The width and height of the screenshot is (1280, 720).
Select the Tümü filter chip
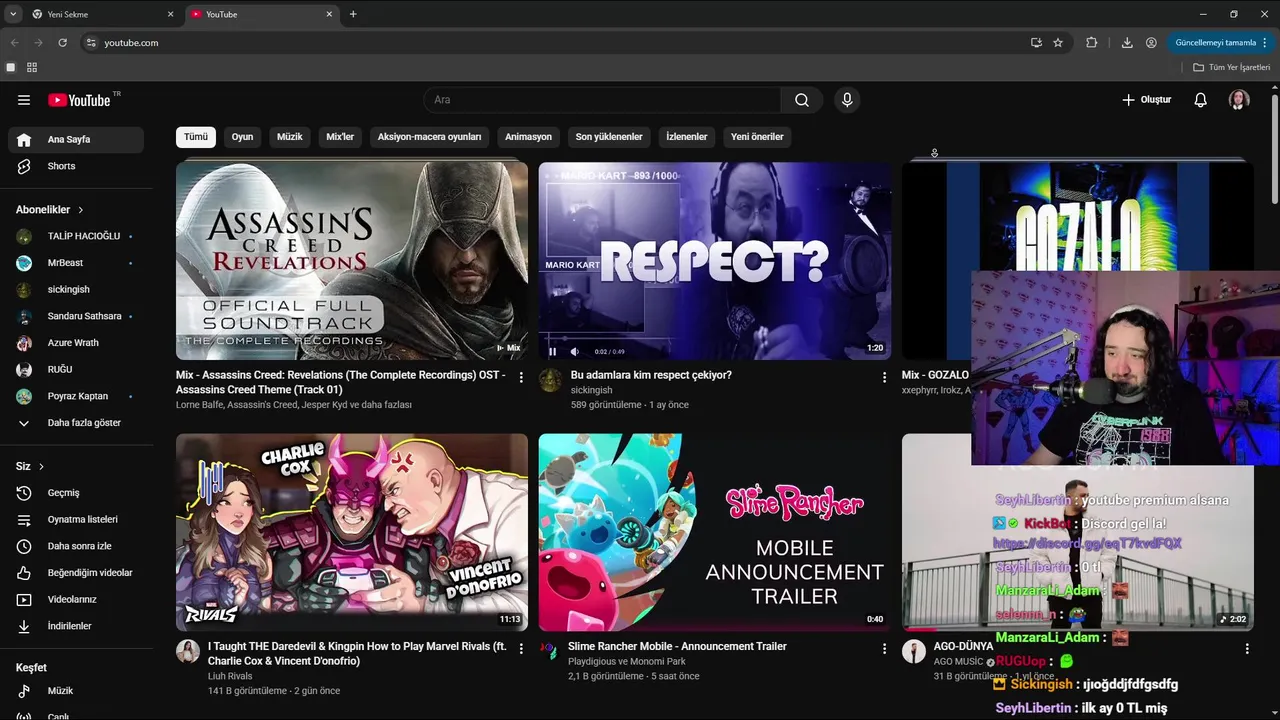click(x=196, y=137)
